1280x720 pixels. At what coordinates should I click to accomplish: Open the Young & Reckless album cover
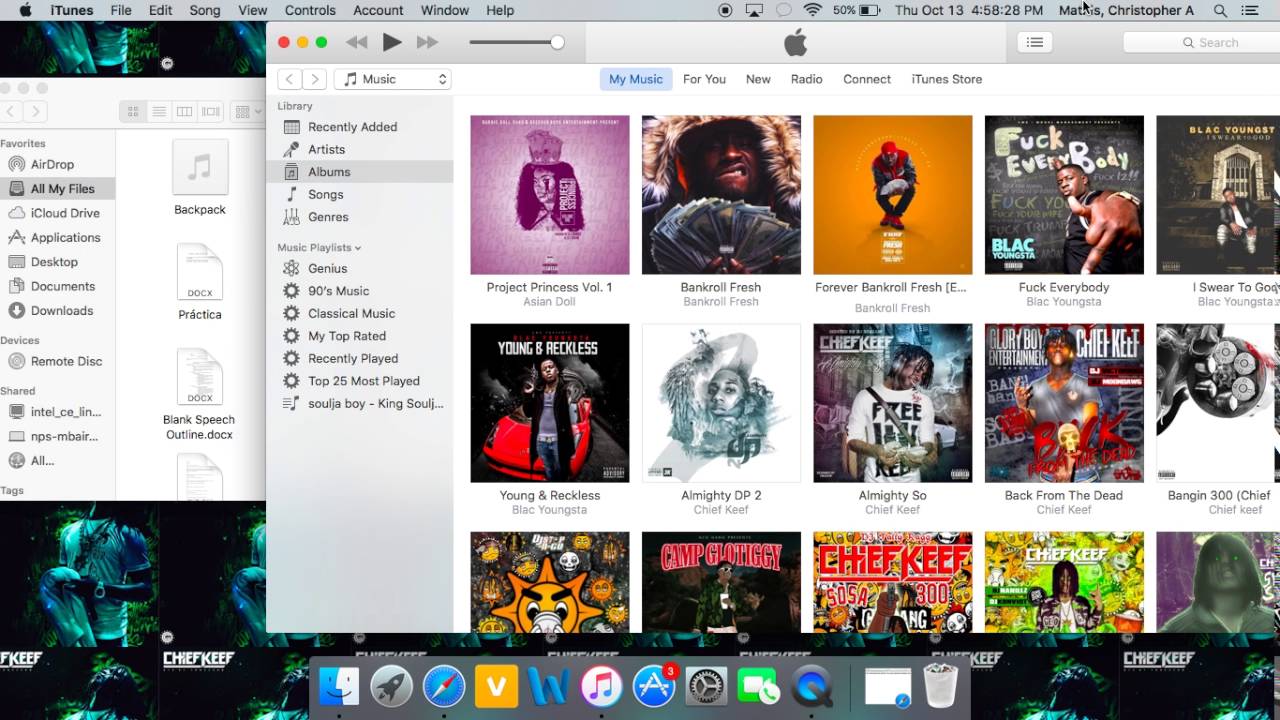(550, 403)
